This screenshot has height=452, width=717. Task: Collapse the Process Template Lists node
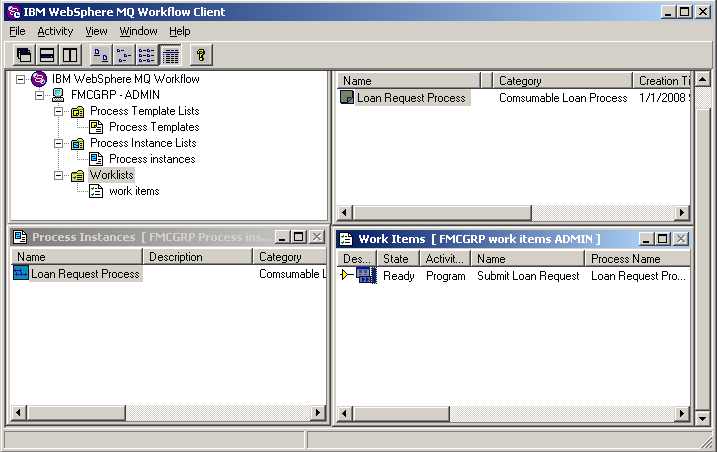pyautogui.click(x=59, y=112)
